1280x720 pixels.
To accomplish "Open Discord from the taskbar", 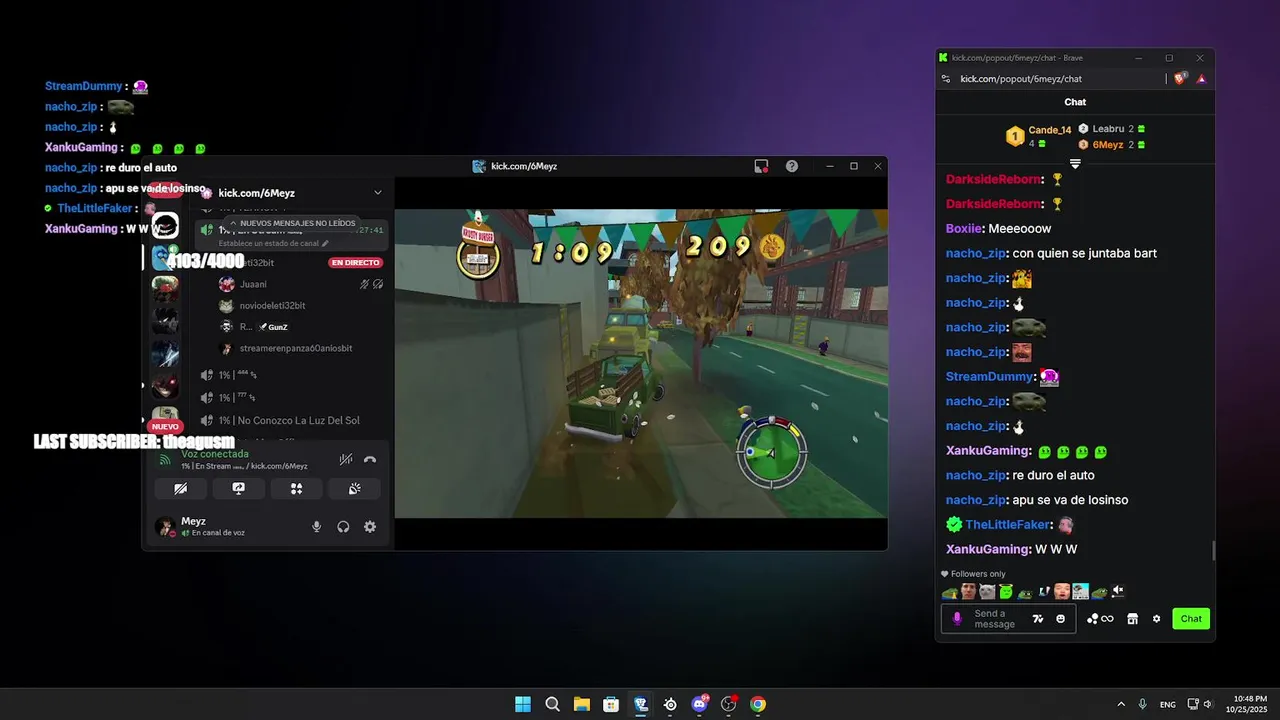I will tap(699, 704).
